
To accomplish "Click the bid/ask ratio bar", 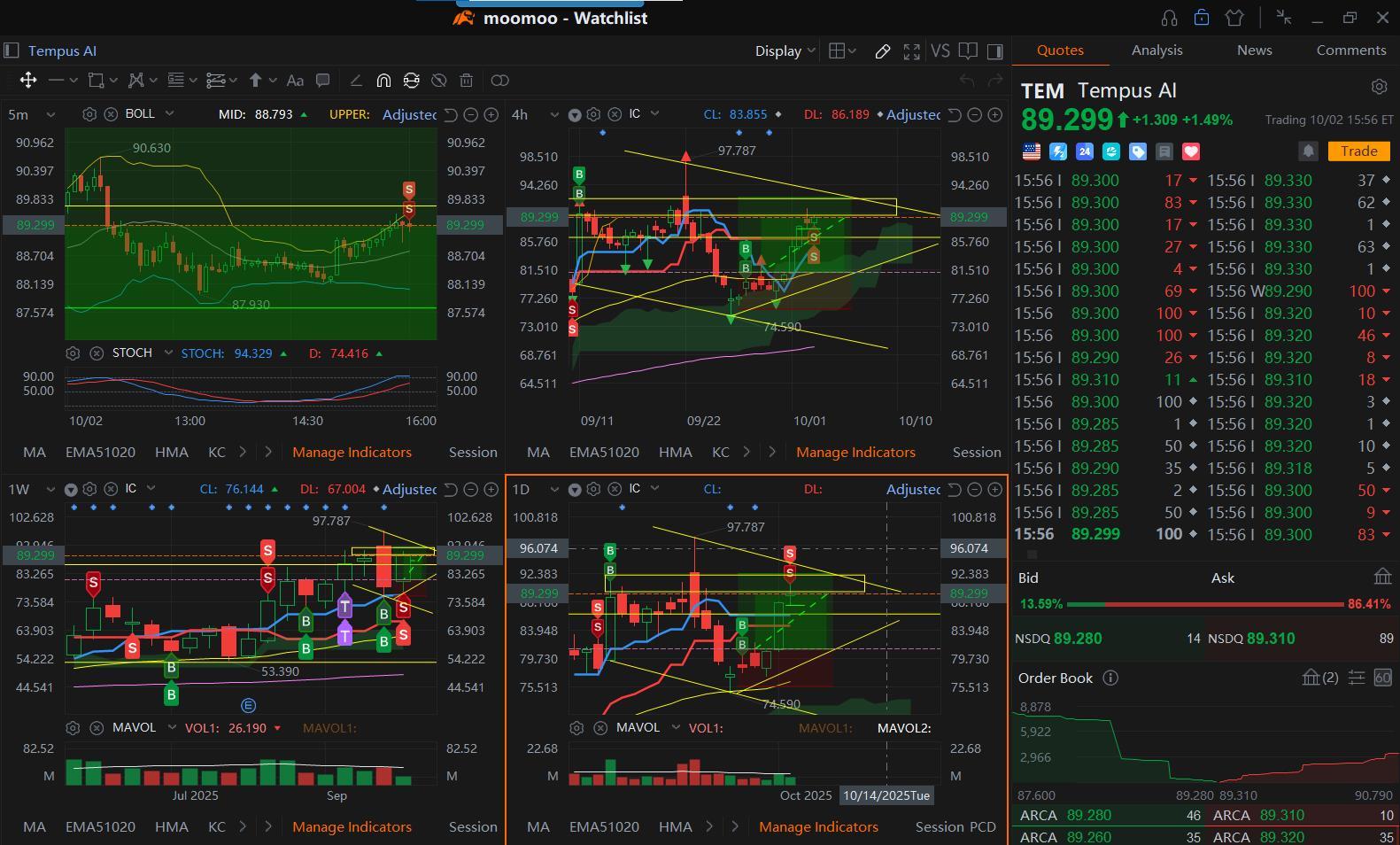I will pos(1205,604).
